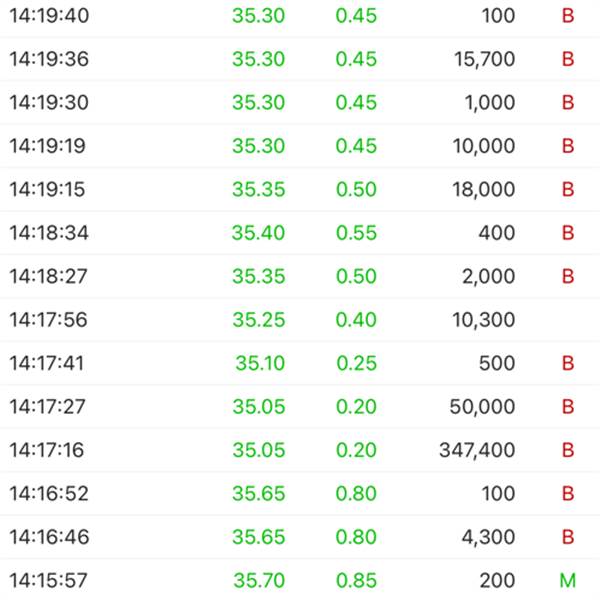Image resolution: width=600 pixels, height=600 pixels.
Task: Select the 14:18:27 timestamp row
Action: [x=300, y=276]
